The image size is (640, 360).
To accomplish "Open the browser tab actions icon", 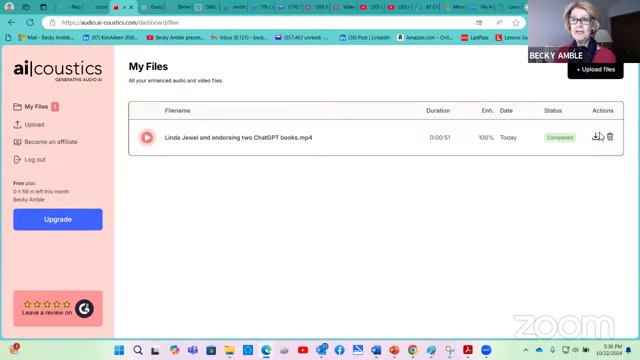I will point(43,7).
